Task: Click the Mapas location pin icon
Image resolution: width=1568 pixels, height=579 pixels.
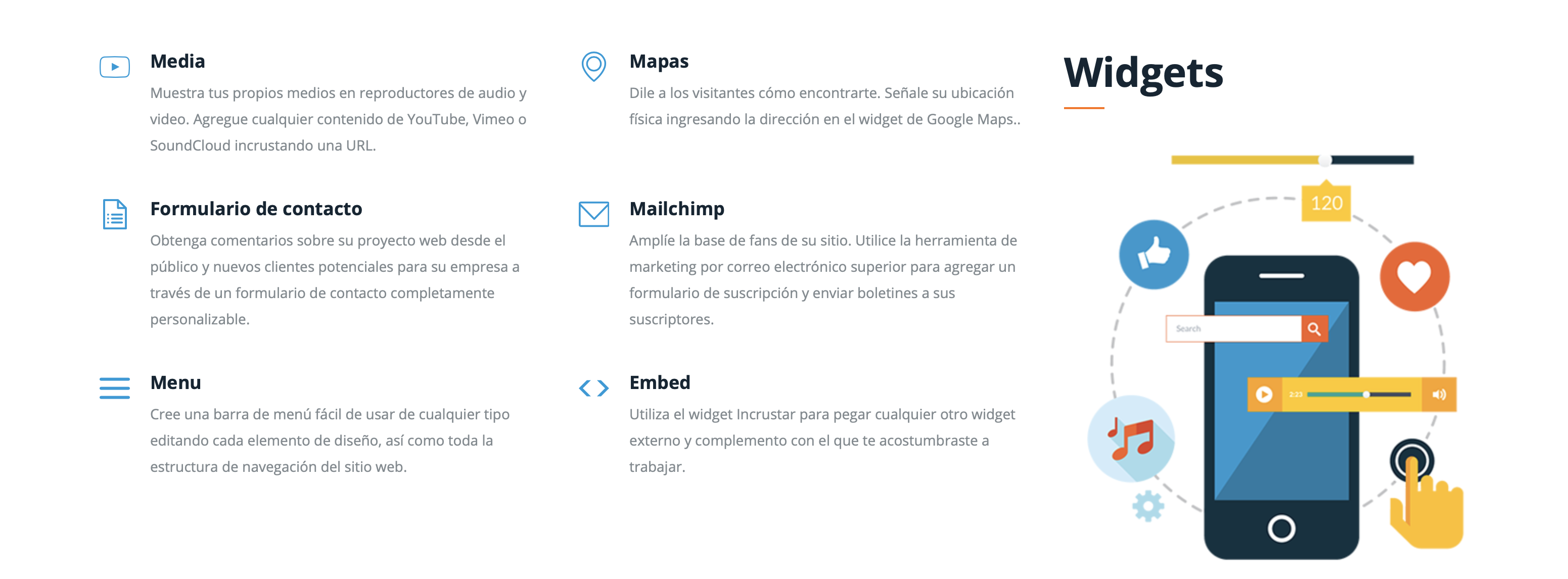Action: click(x=593, y=66)
